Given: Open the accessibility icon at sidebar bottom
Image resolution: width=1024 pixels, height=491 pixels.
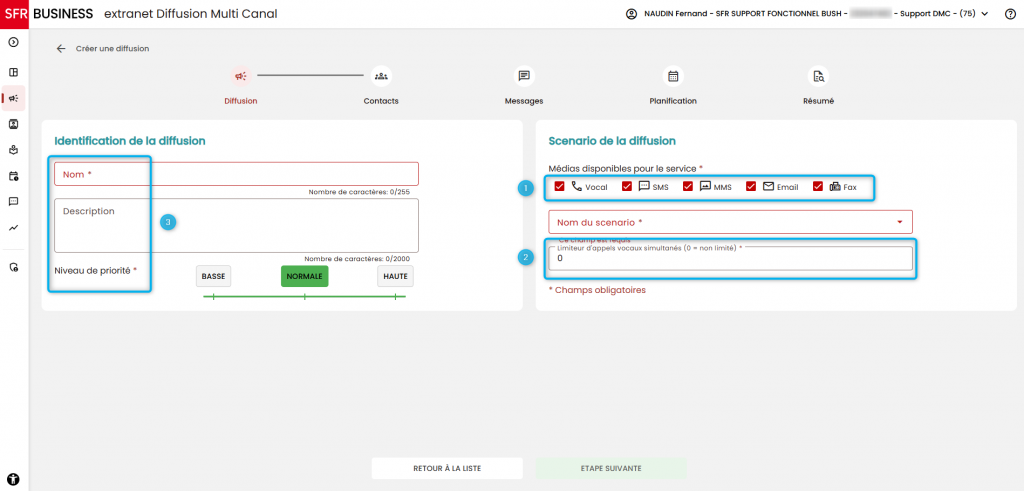Looking at the screenshot, I should click(14, 479).
